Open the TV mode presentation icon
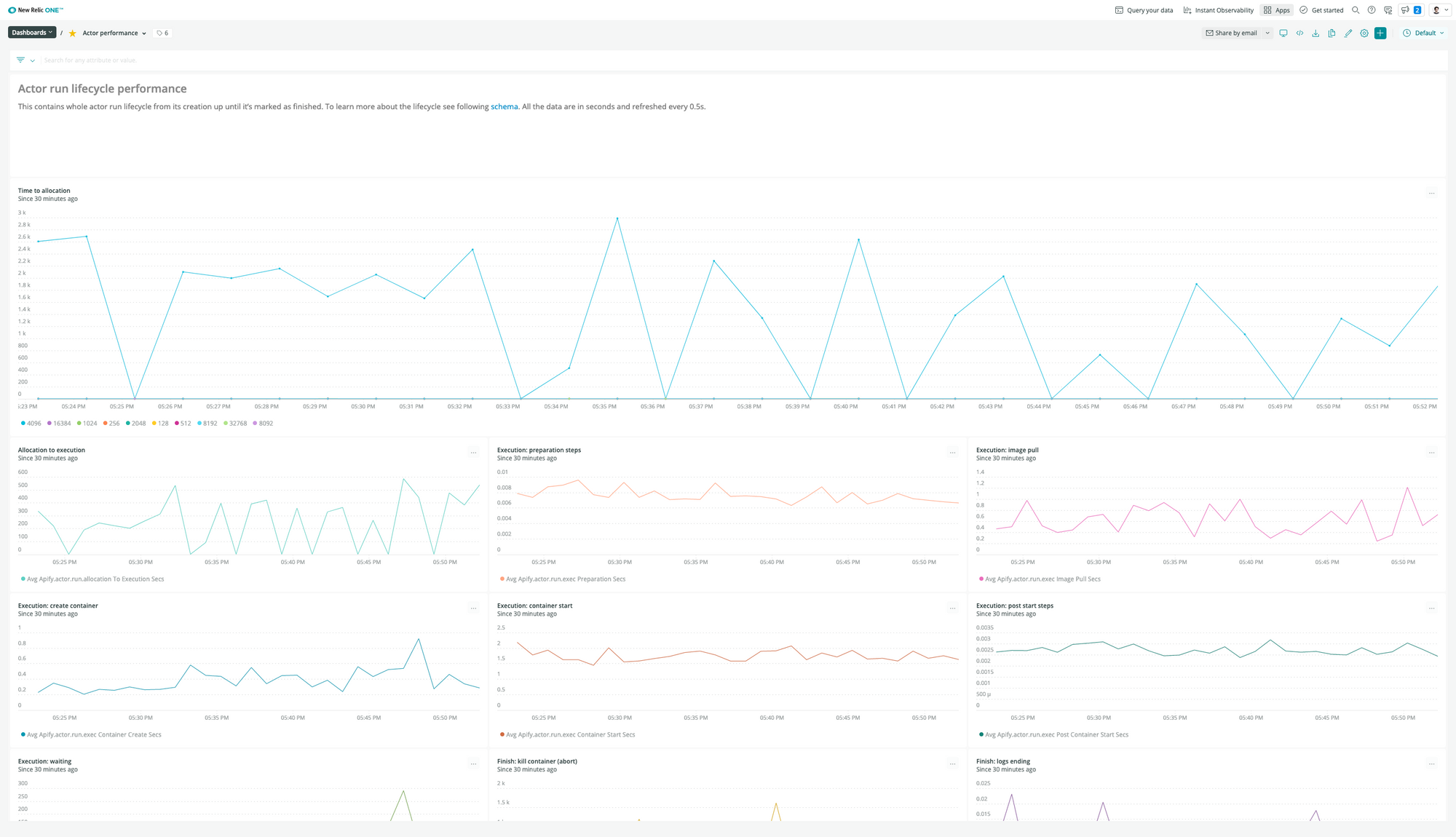The height and width of the screenshot is (837, 1456). pyautogui.click(x=1283, y=33)
